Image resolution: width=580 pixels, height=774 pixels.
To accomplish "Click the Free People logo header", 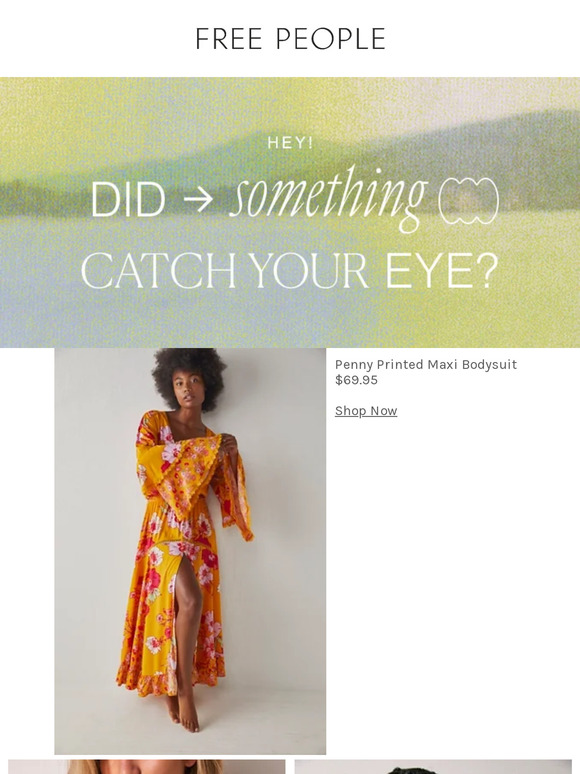I will tap(290, 39).
